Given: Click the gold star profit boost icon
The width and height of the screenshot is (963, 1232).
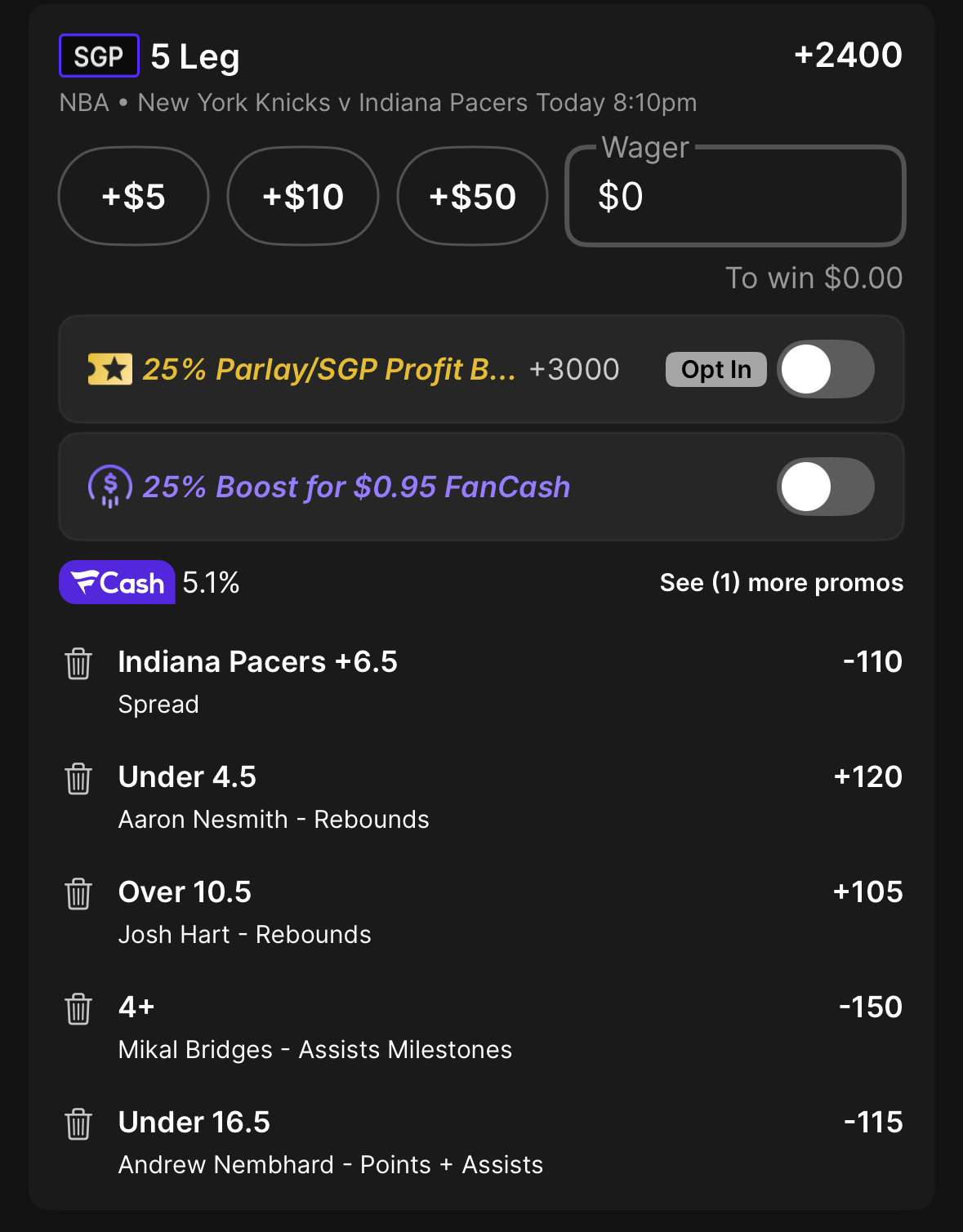Looking at the screenshot, I should coord(110,370).
